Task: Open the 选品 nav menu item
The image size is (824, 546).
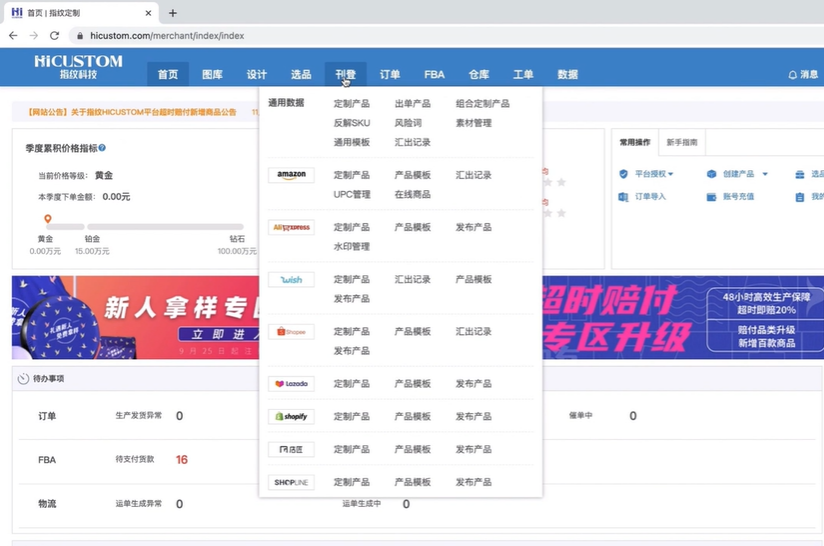Action: tap(301, 75)
